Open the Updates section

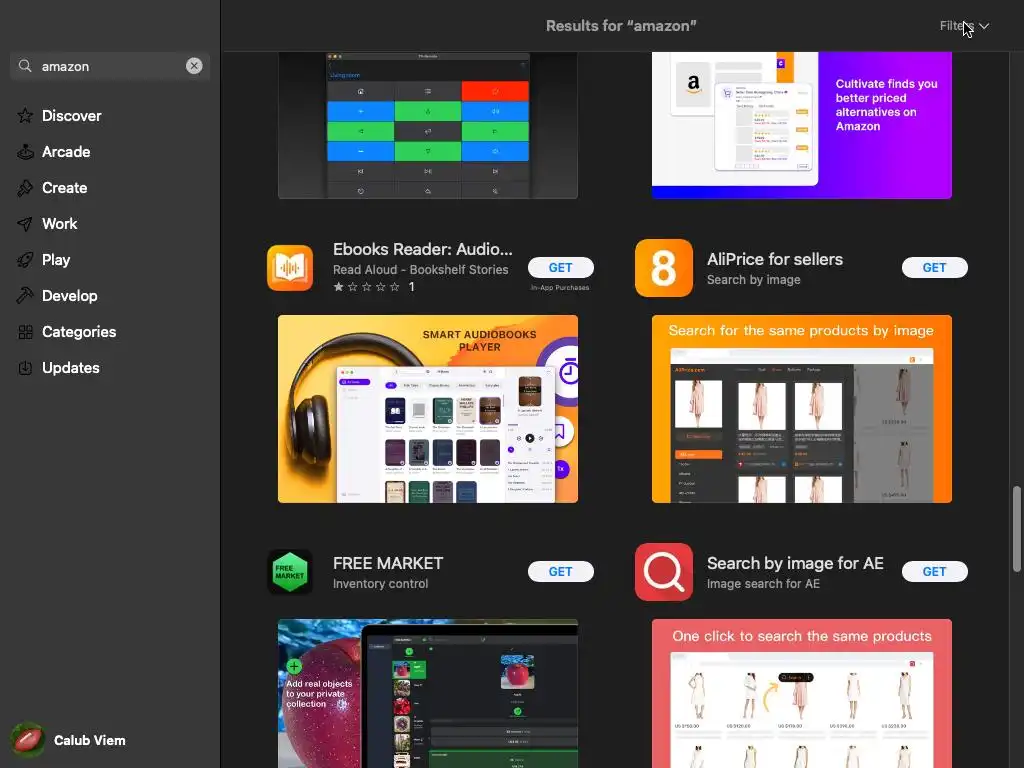pyautogui.click(x=71, y=368)
